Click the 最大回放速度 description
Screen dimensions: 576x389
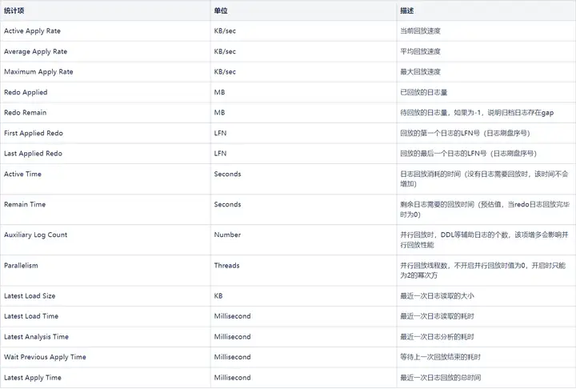pyautogui.click(x=420, y=72)
